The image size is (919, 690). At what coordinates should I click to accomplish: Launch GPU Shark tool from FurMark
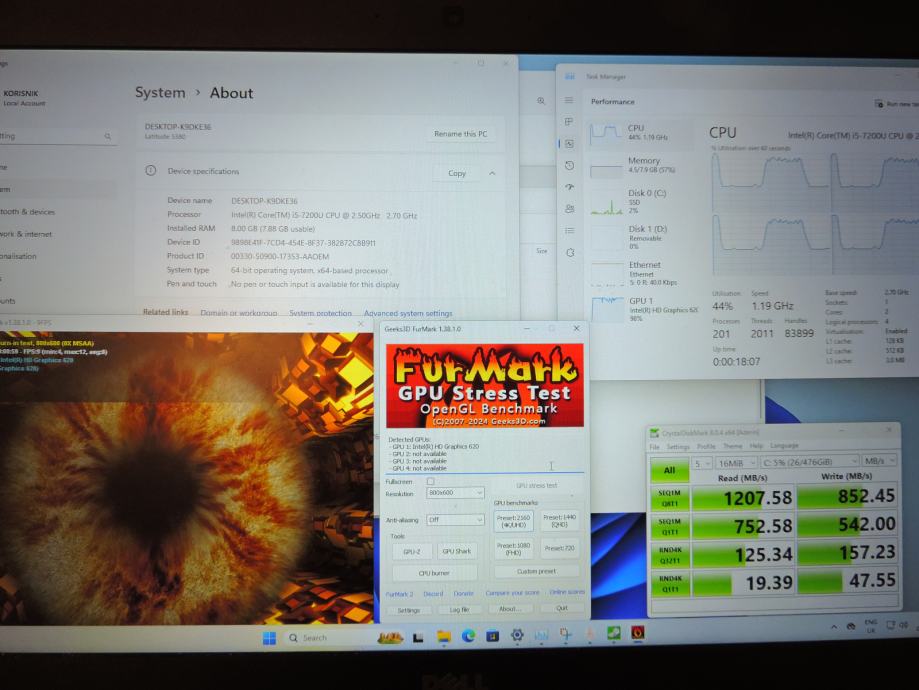pos(457,551)
